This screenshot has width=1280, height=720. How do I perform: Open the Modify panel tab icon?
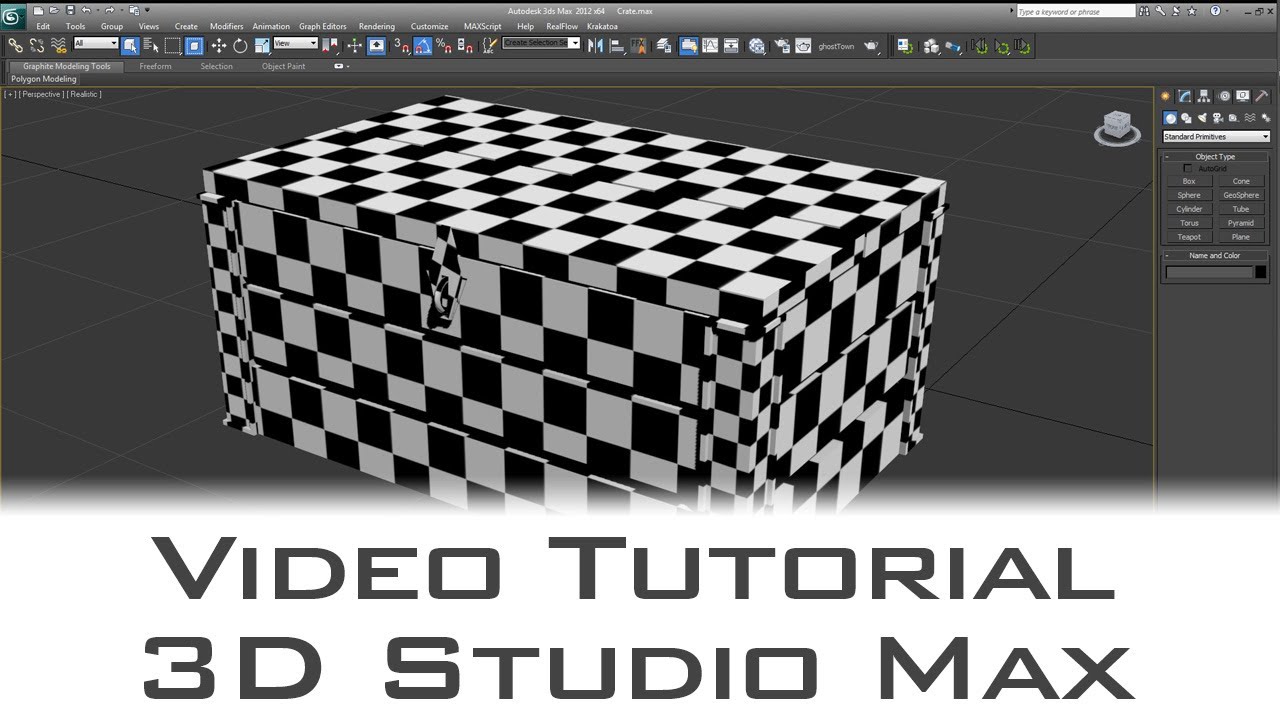click(x=1184, y=96)
